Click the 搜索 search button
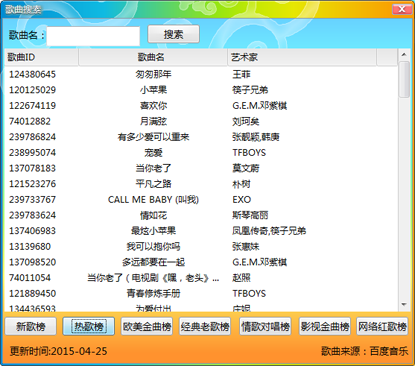The height and width of the screenshot is (366, 415). [x=173, y=34]
